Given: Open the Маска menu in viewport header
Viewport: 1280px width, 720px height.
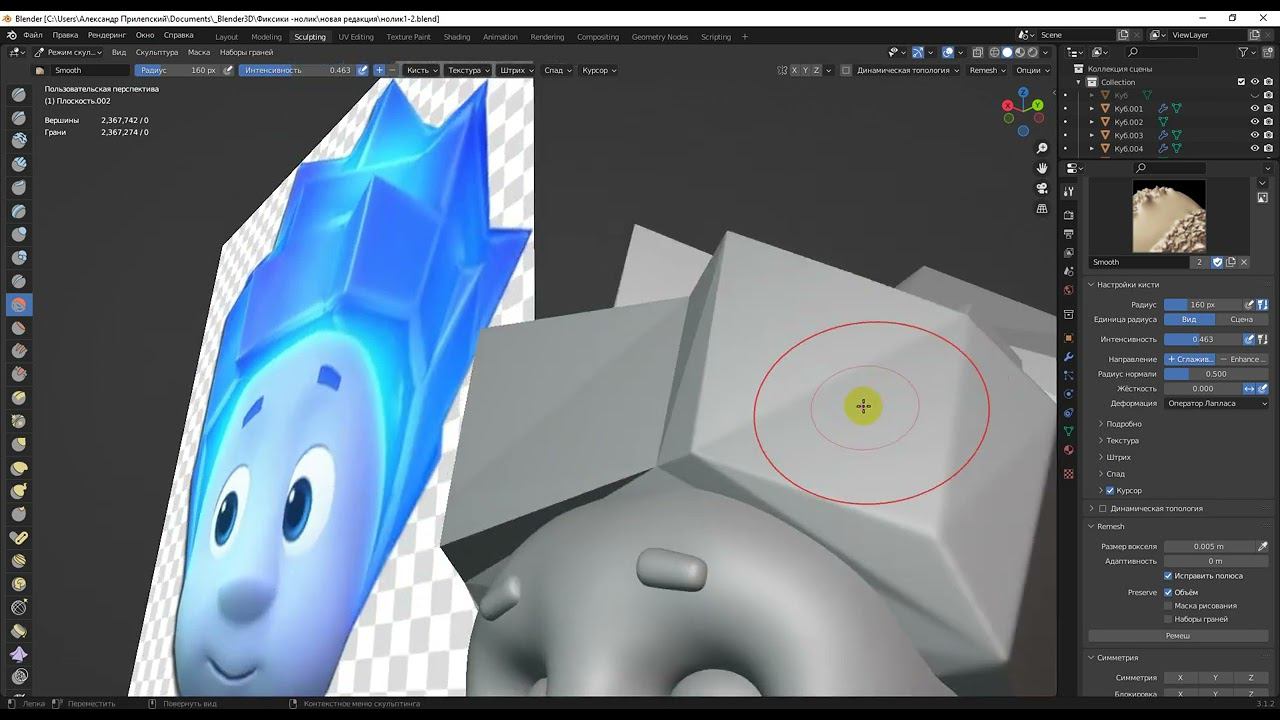Looking at the screenshot, I should coord(199,52).
